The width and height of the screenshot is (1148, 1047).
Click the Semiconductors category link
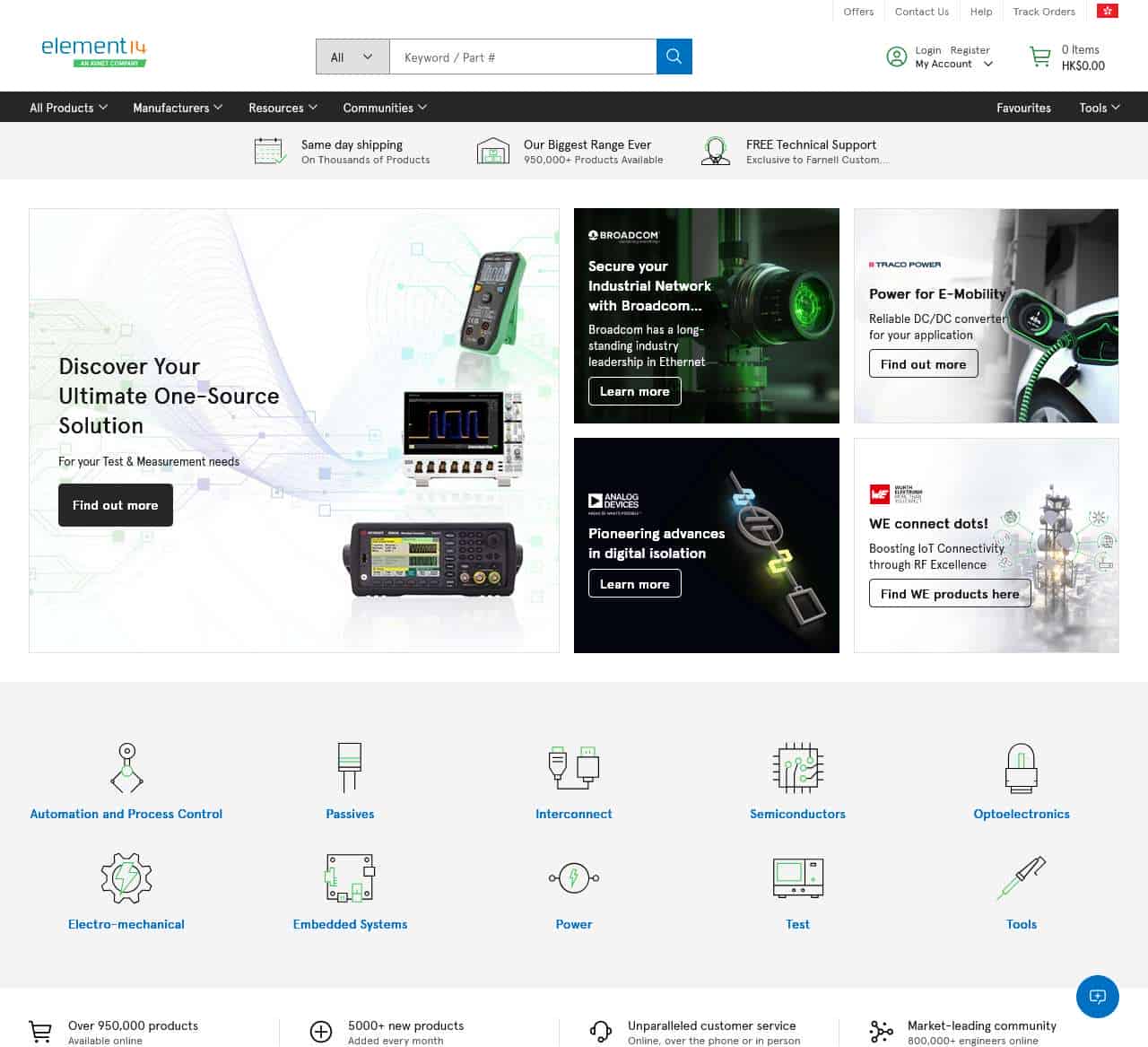(x=797, y=814)
